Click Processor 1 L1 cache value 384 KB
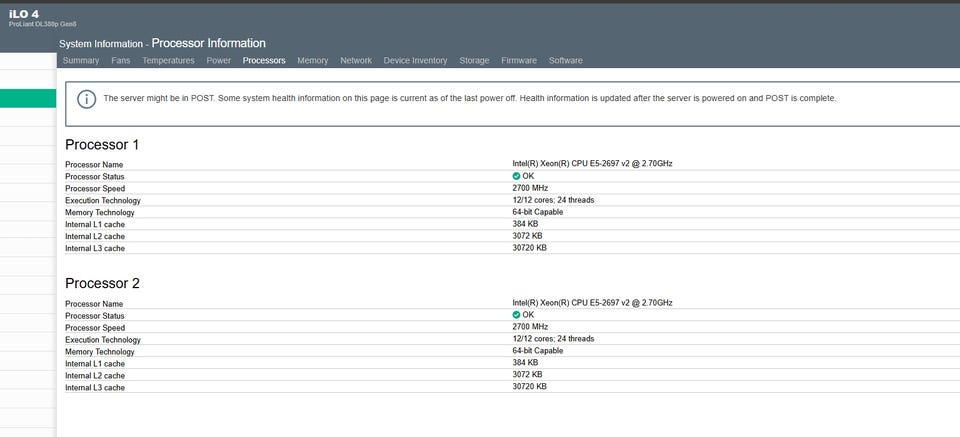 [527, 224]
